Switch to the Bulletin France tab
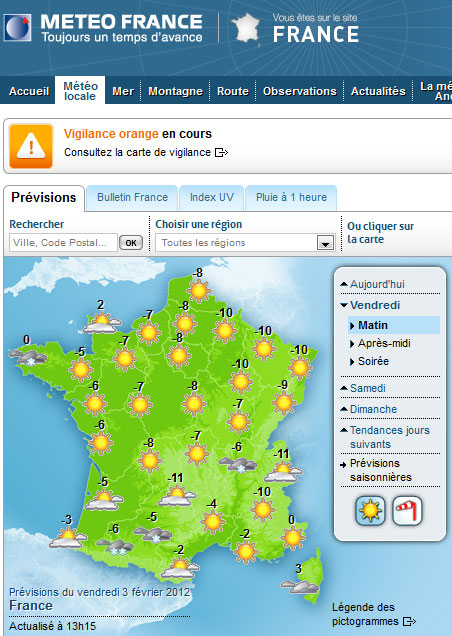This screenshot has height=636, width=452. pos(132,198)
